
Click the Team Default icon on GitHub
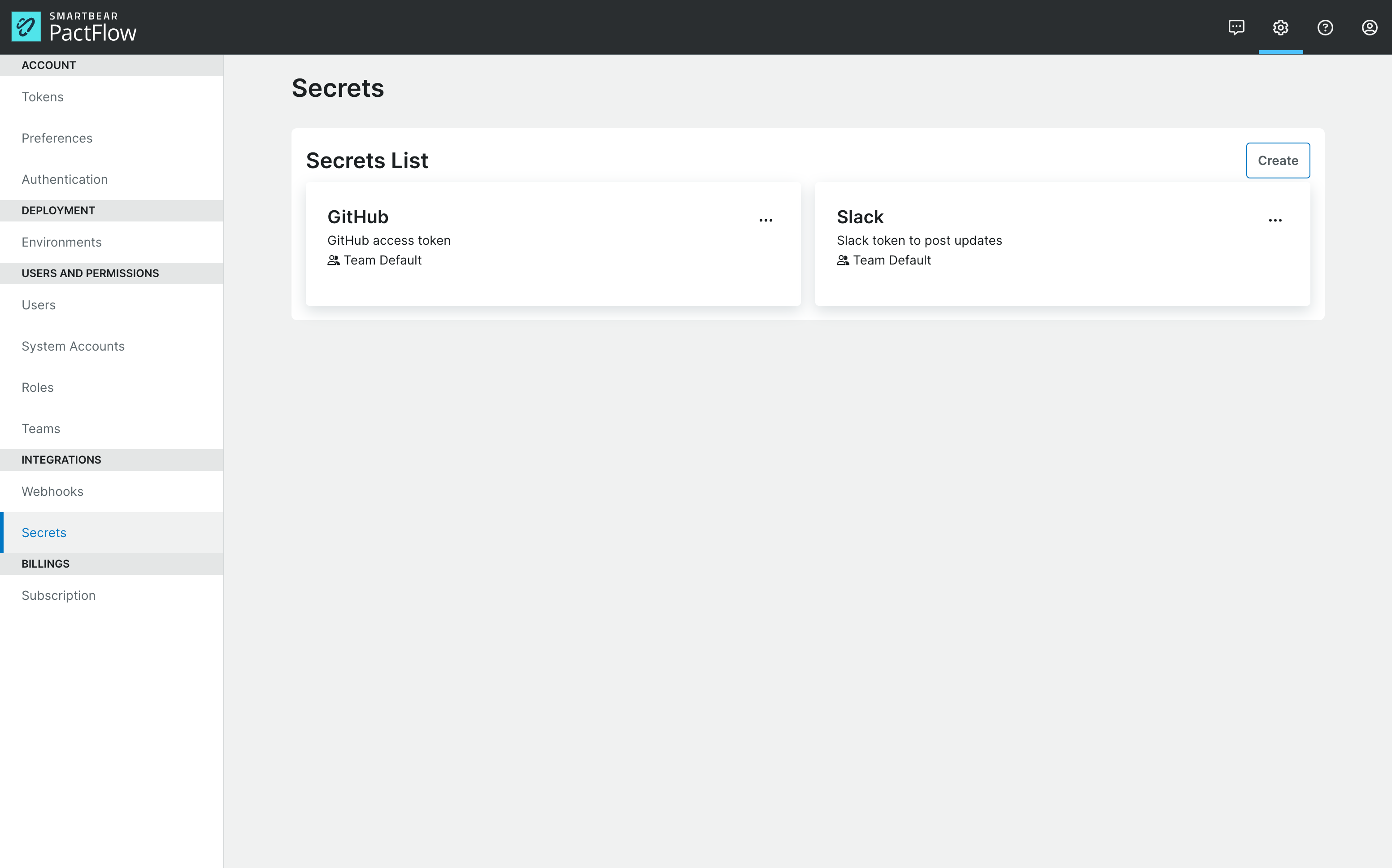(x=333, y=260)
